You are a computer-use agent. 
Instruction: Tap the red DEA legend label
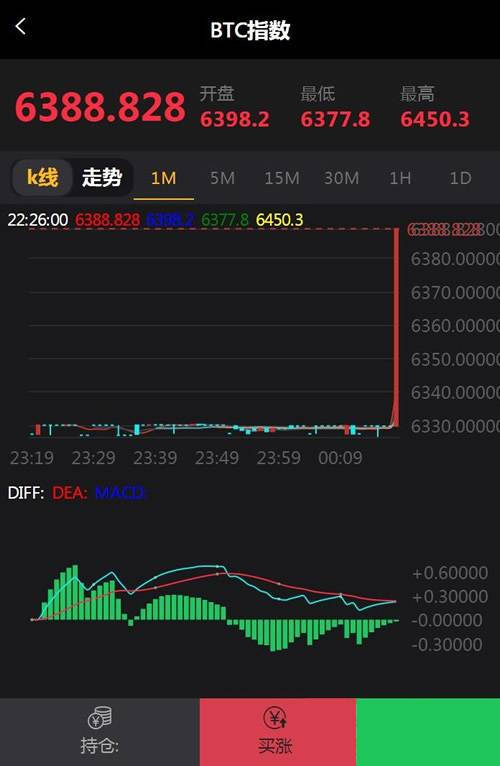[x=69, y=492]
